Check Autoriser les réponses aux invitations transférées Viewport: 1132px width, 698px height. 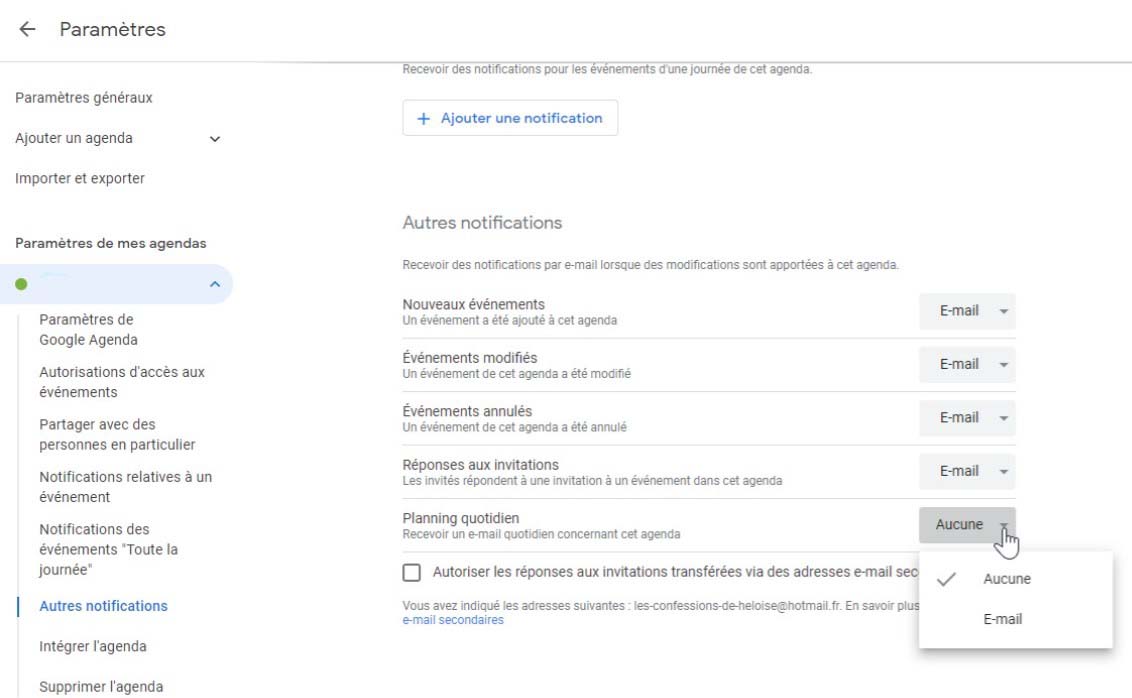[412, 572]
